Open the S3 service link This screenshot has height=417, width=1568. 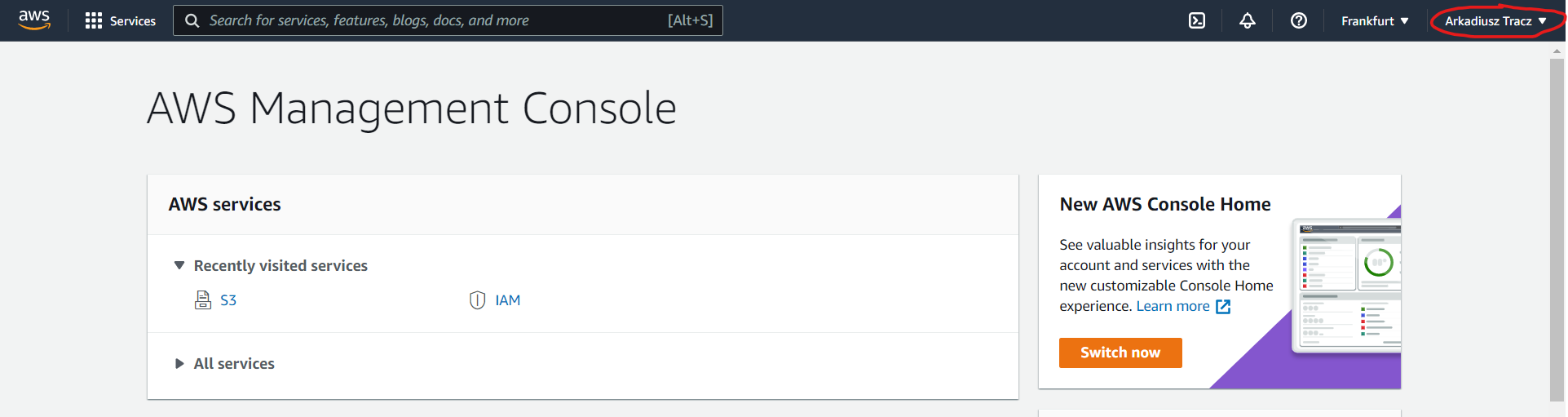click(x=228, y=300)
